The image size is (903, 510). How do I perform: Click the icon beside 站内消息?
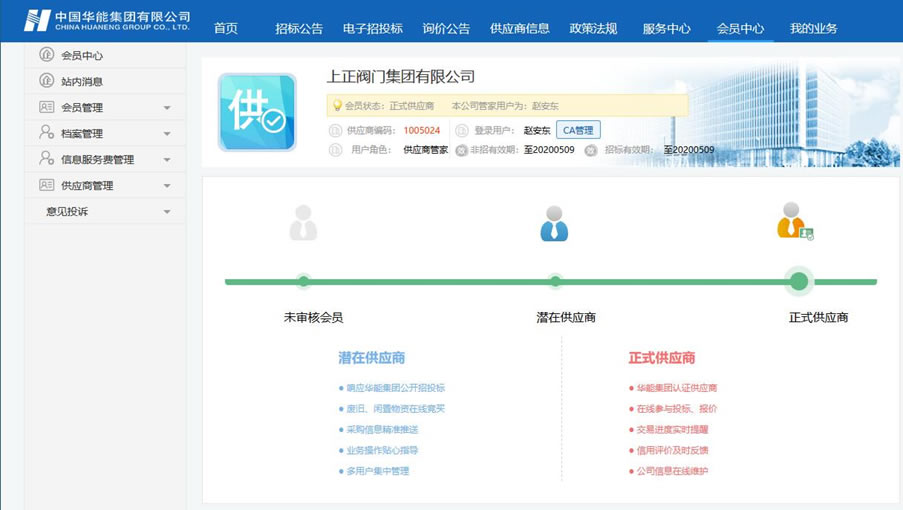(x=46, y=81)
